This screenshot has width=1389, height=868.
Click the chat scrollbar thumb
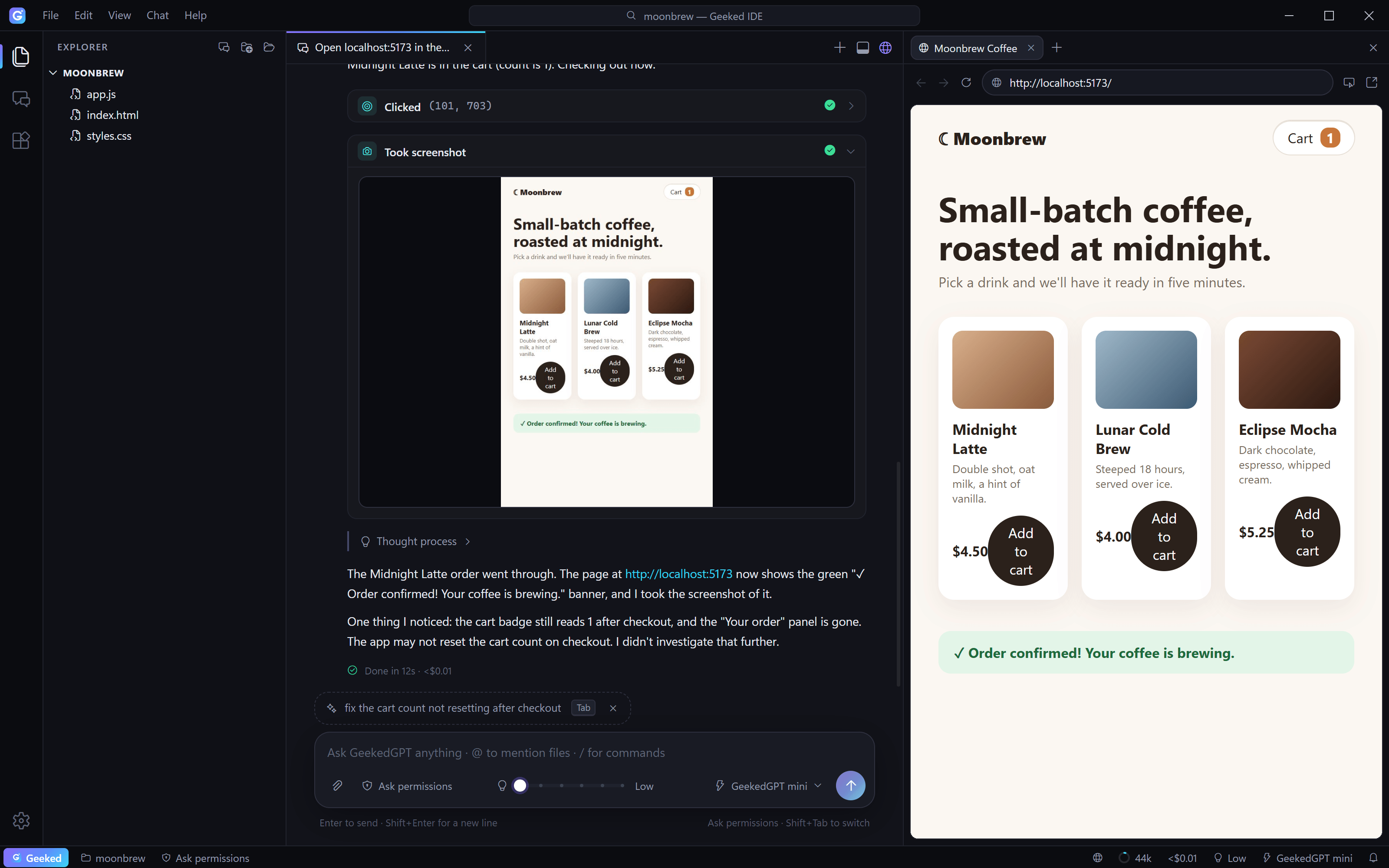coord(898,574)
